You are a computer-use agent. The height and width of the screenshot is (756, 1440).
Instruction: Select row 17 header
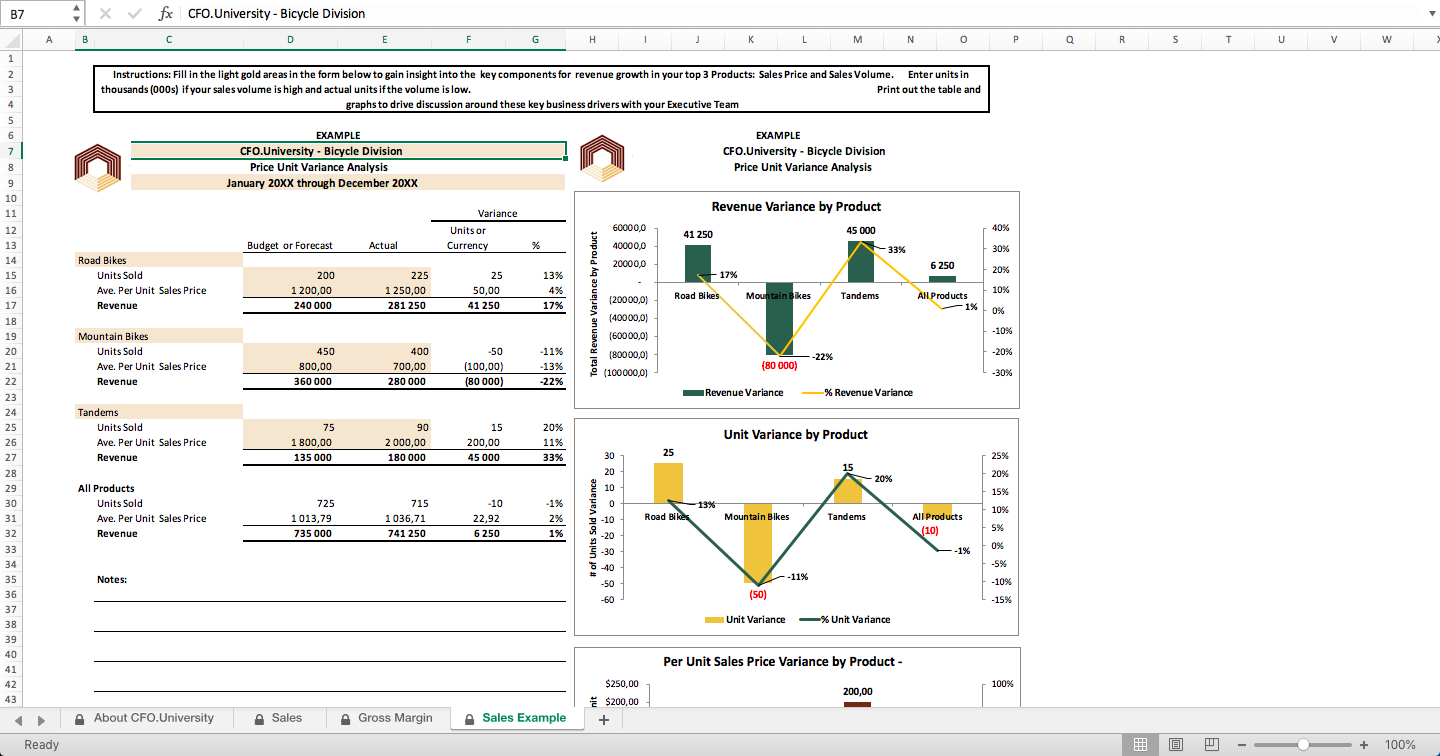10,306
